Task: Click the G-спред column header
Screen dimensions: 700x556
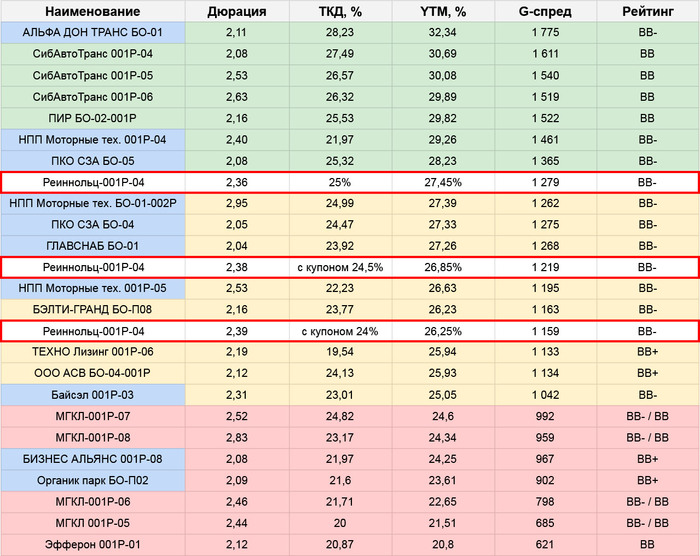Action: 544,12
